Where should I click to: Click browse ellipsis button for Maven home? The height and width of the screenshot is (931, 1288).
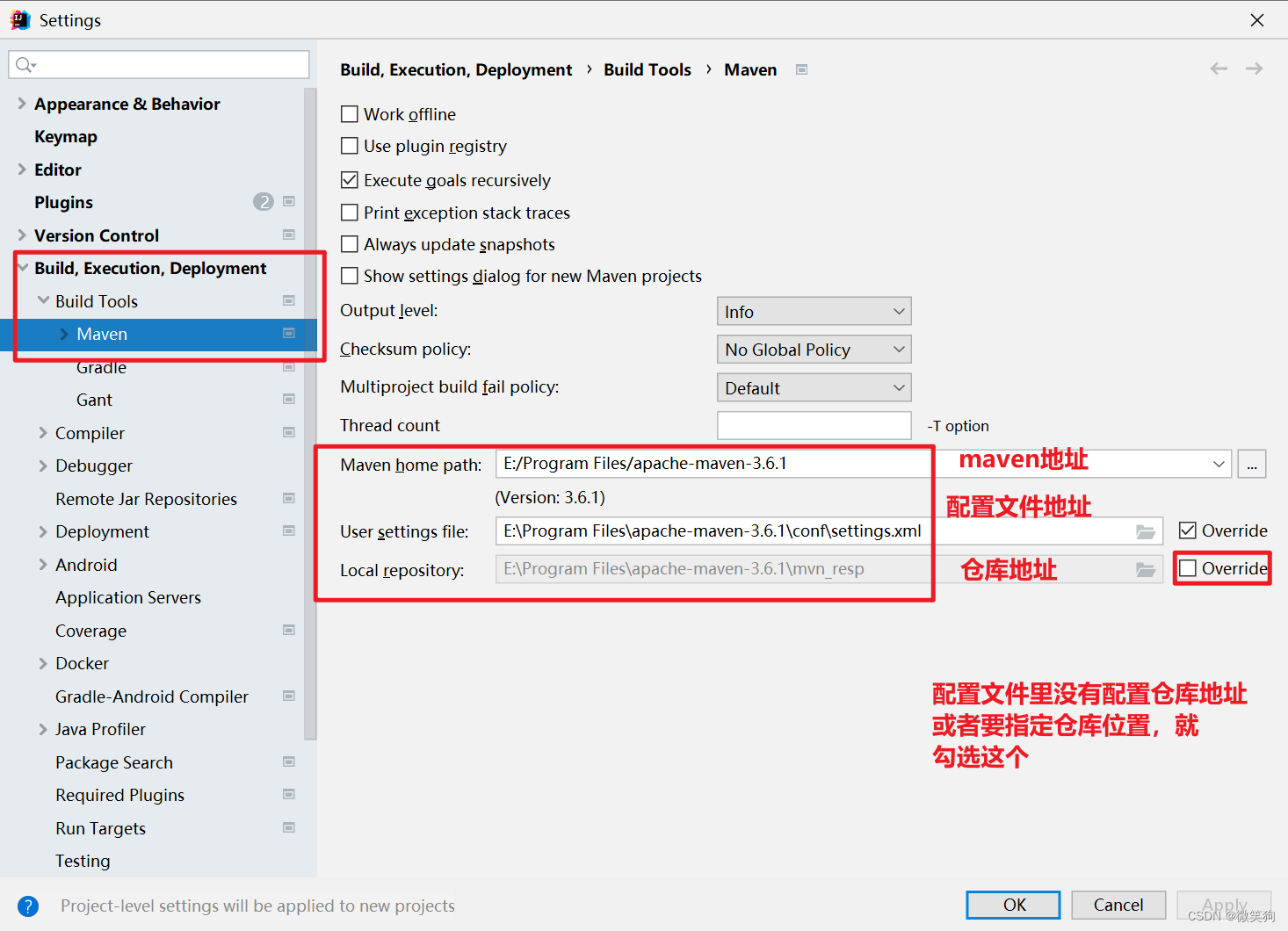point(1252,464)
